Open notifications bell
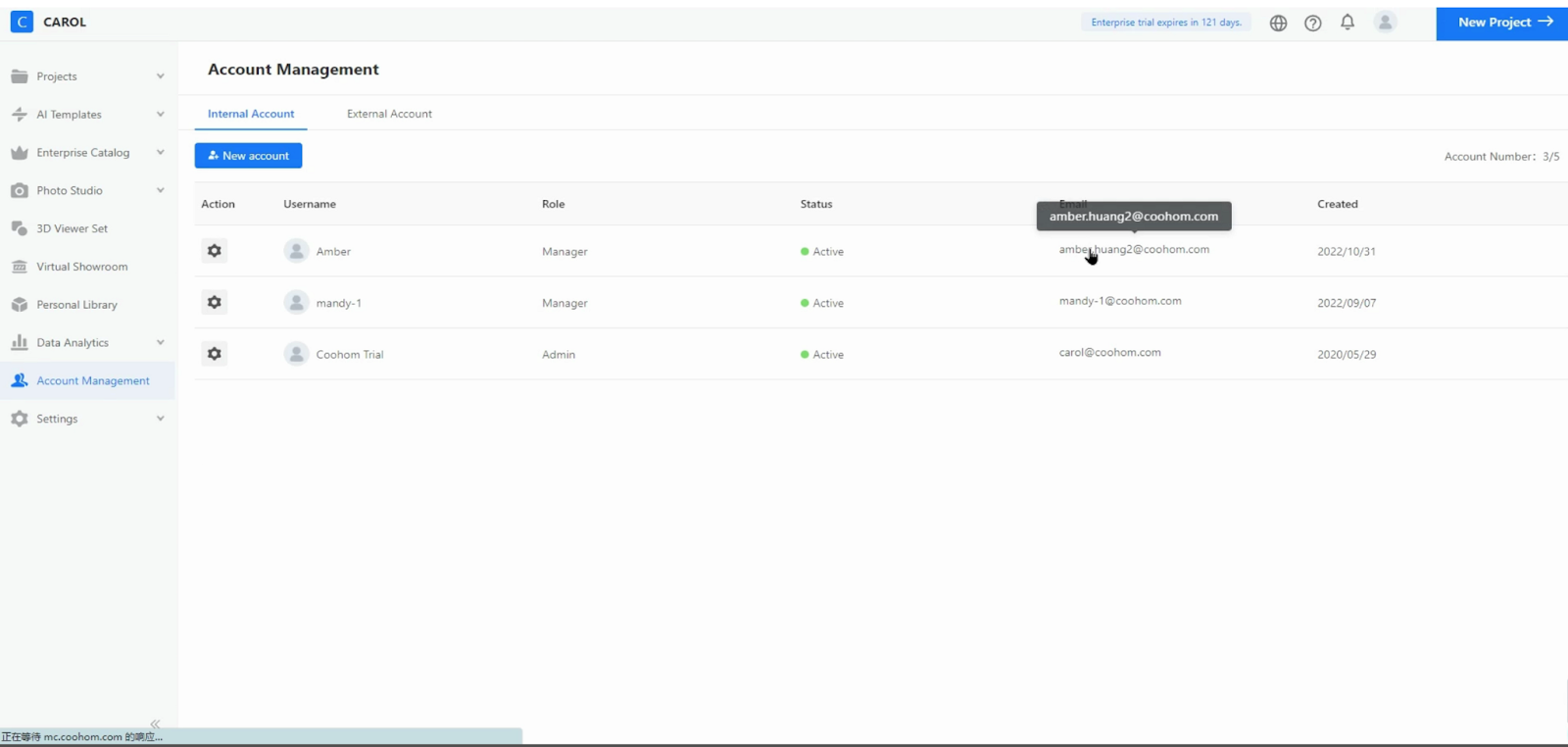This screenshot has width=1568, height=747. pyautogui.click(x=1347, y=23)
